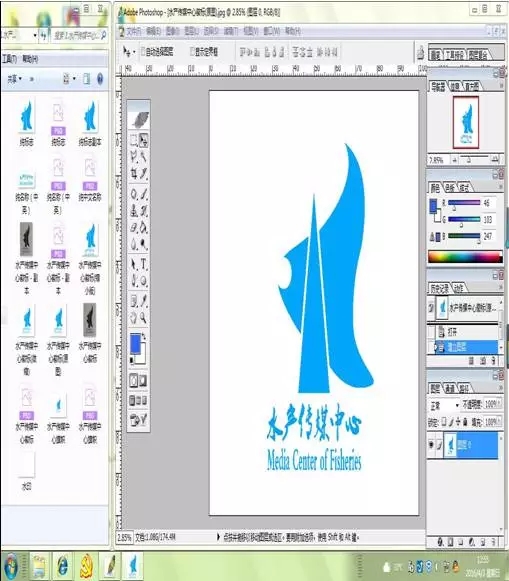This screenshot has width=509, height=581.
Task: Open the 不透明度 opacity slider arrow
Action: click(x=500, y=403)
